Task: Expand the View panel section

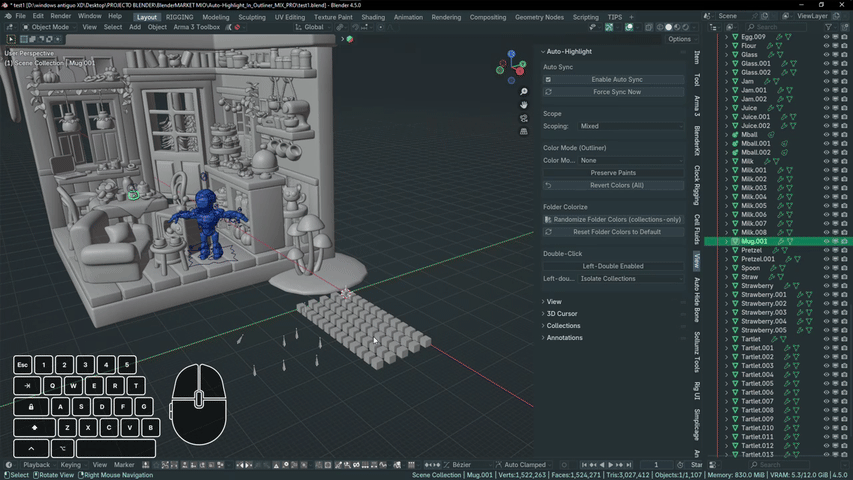Action: [552, 301]
